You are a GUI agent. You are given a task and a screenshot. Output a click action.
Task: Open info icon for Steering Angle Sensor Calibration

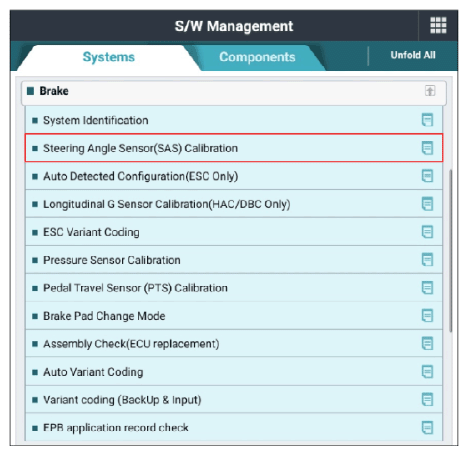427,148
